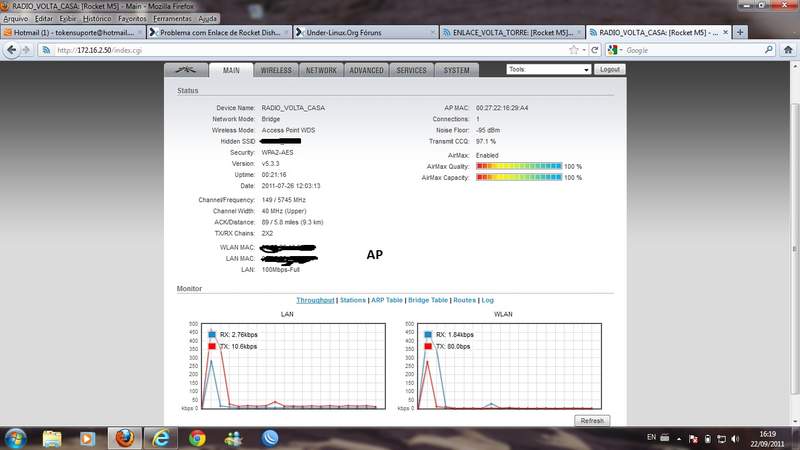Open the NETWORK tab
The height and width of the screenshot is (450, 800).
click(x=321, y=70)
